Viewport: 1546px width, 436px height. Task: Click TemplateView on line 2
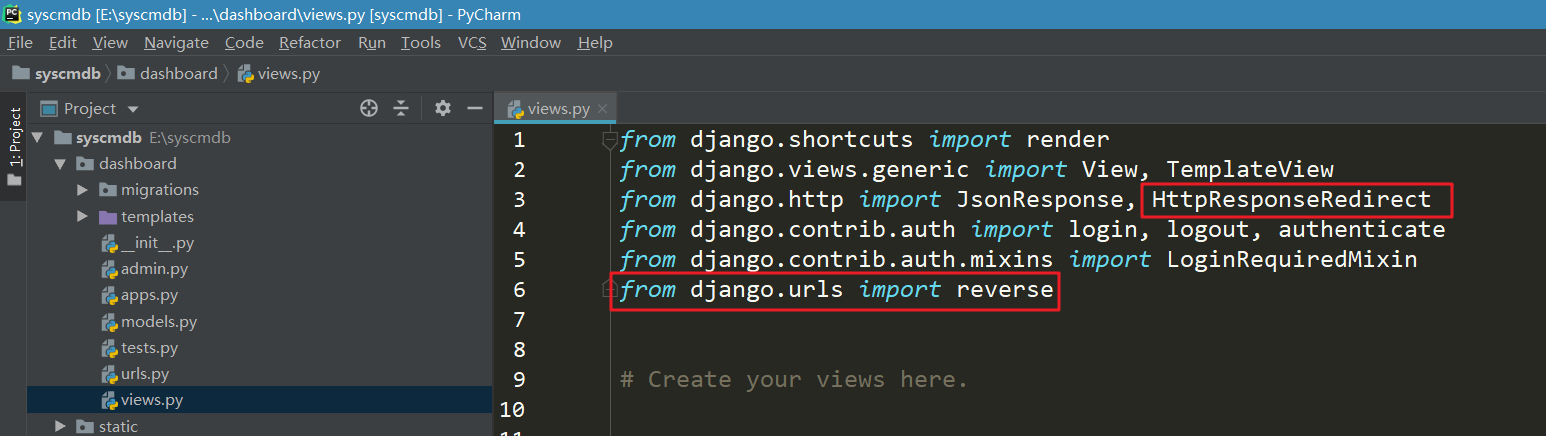(1250, 170)
